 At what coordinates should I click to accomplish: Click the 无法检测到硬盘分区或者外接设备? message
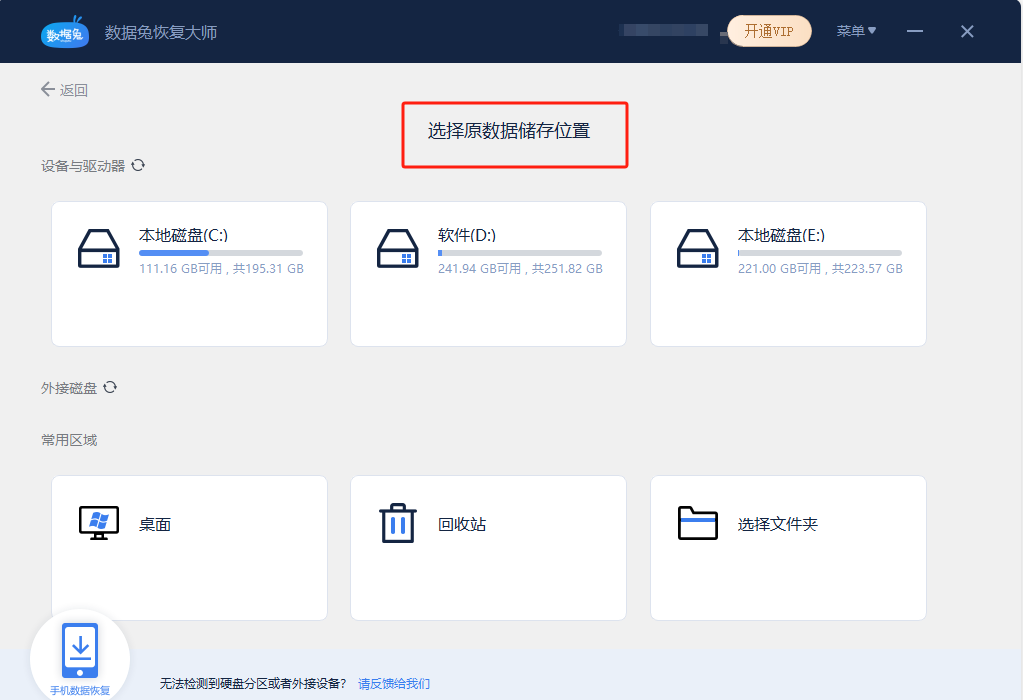253,684
